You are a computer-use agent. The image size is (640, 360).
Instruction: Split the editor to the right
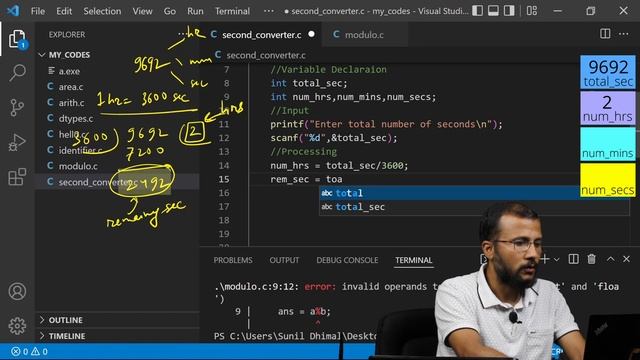coord(605,34)
